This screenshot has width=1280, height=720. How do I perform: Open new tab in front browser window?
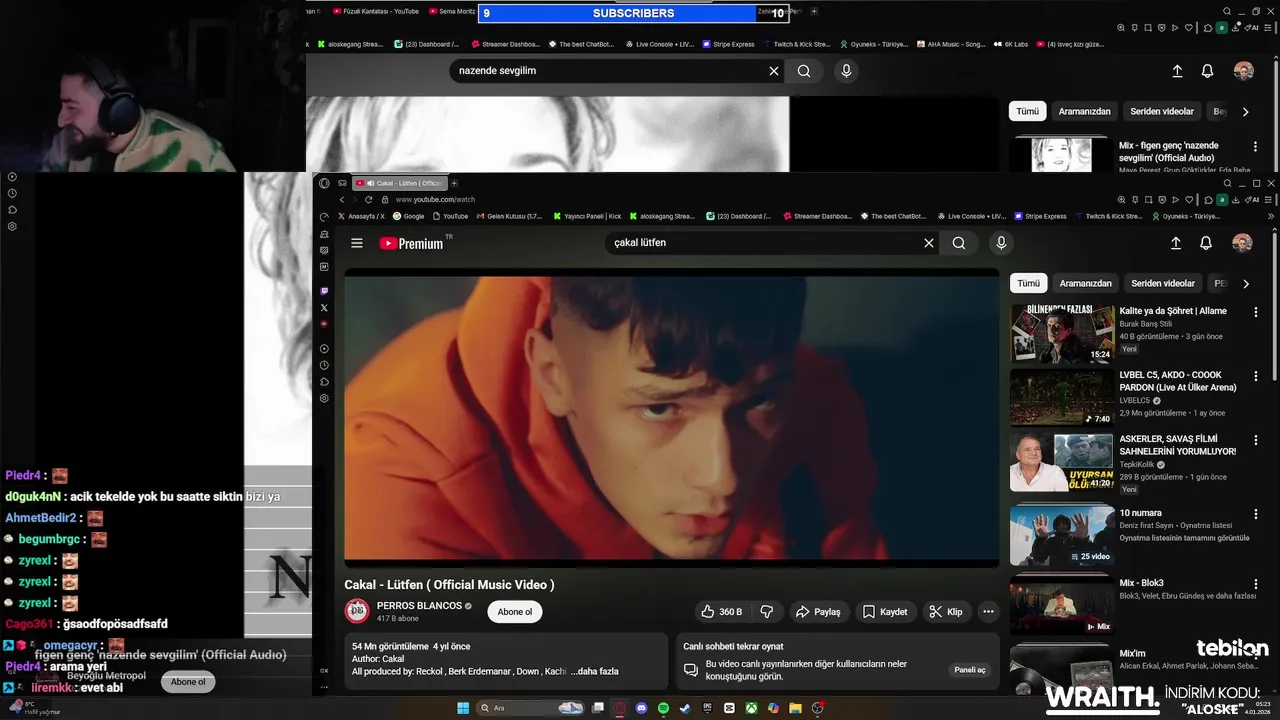(454, 183)
